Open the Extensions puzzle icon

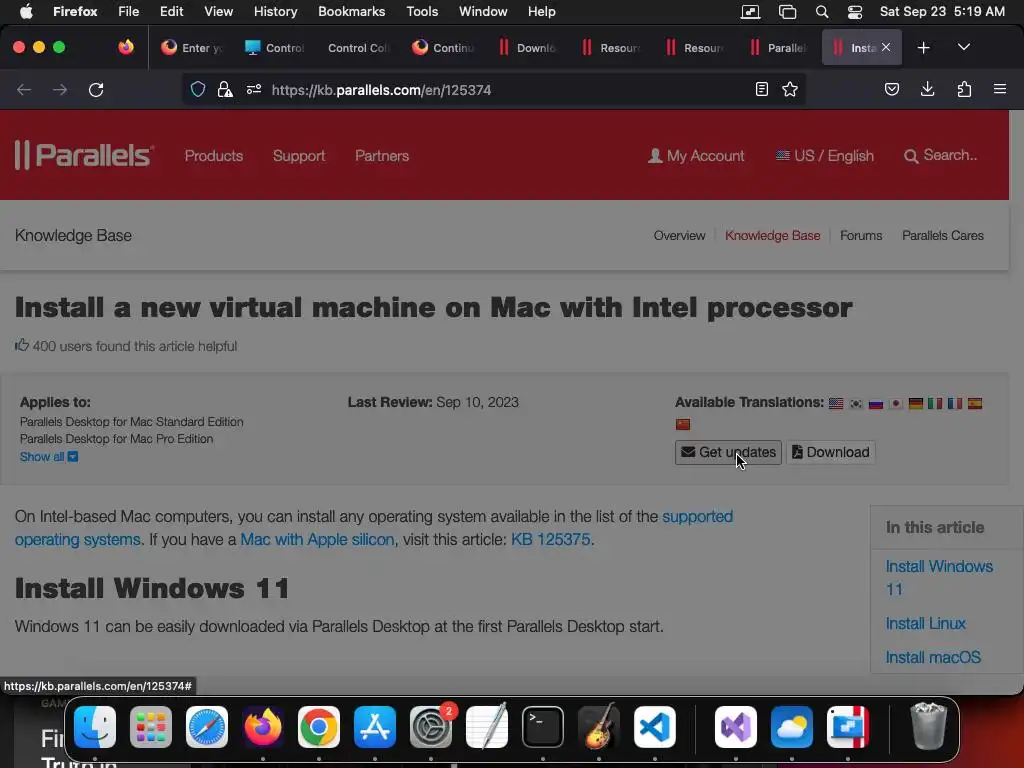(x=964, y=89)
